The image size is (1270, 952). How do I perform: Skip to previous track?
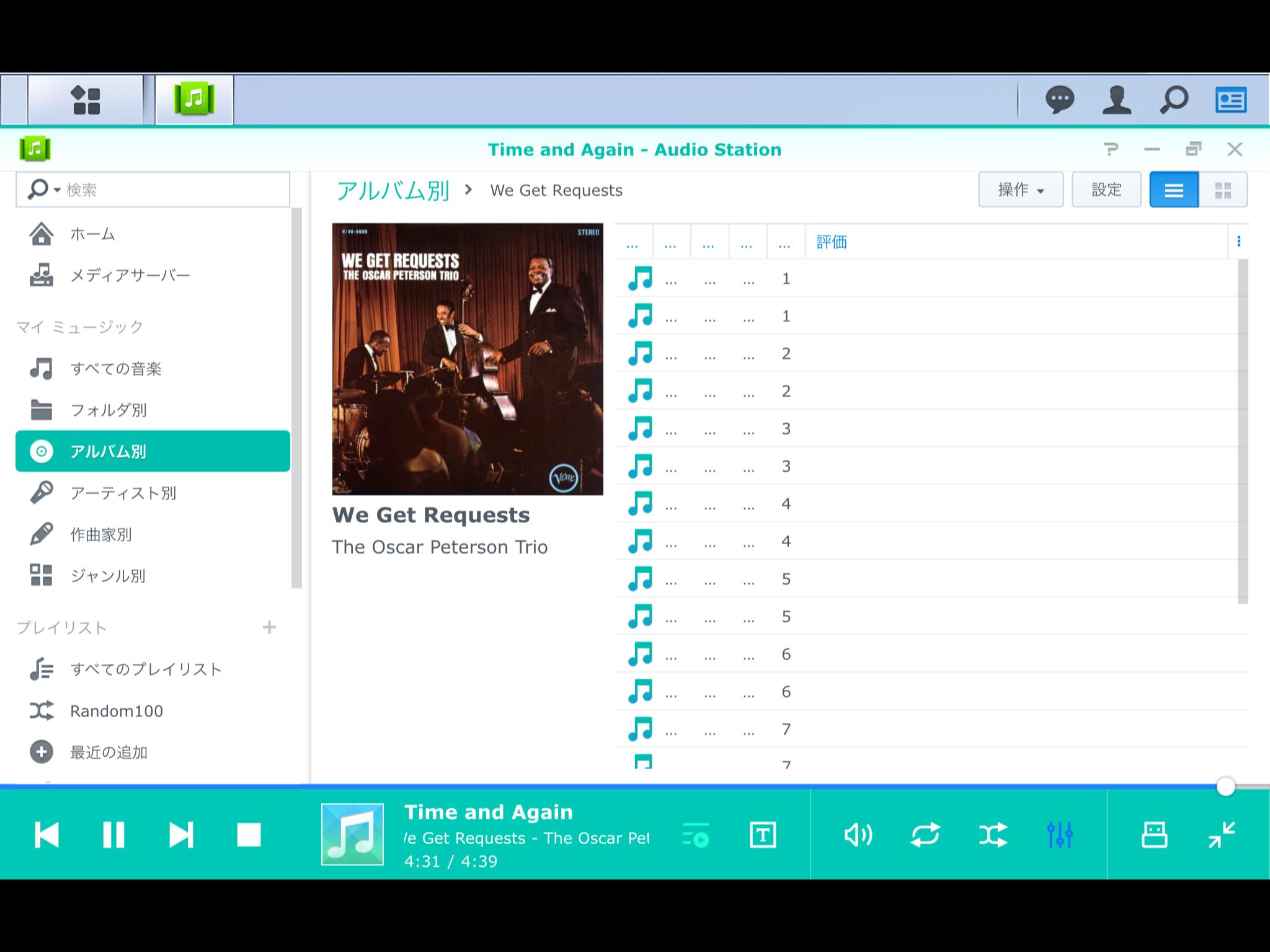coord(47,835)
